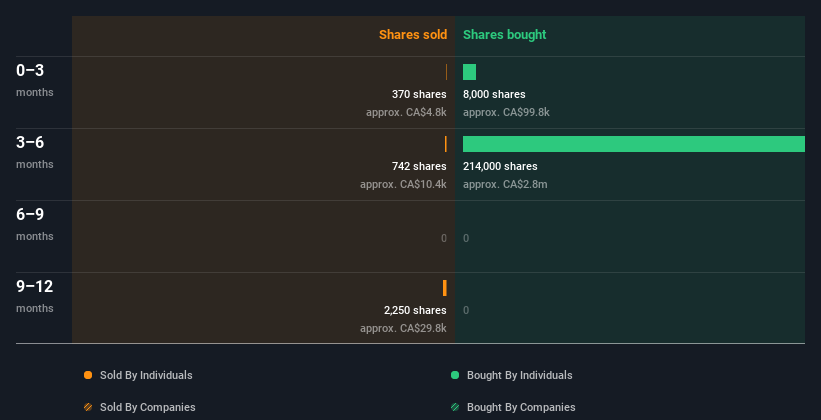The width and height of the screenshot is (821, 420).
Task: Select the approx. CA$10.4k amount
Action: tap(403, 184)
